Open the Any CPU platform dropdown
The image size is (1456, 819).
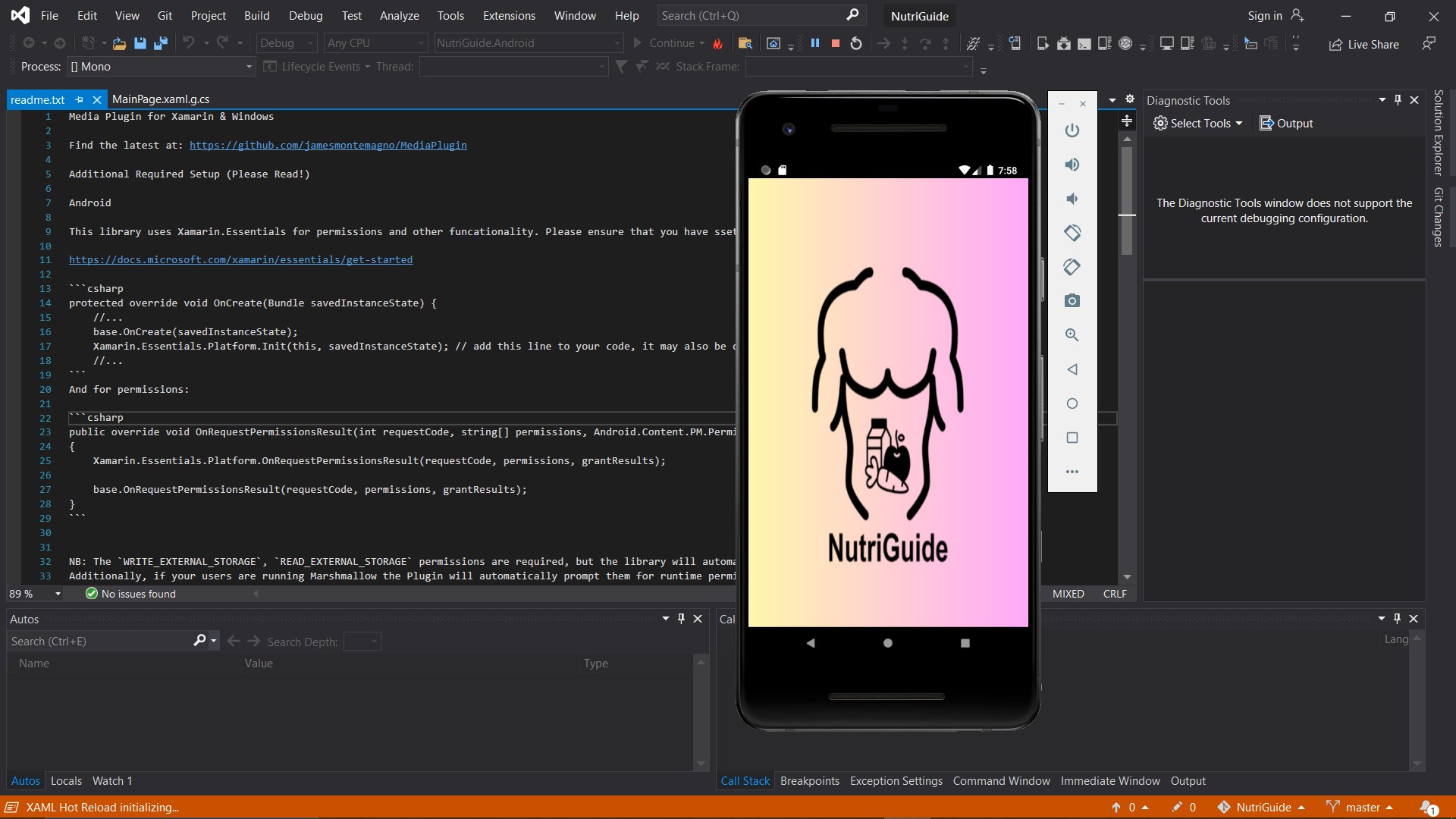click(375, 43)
